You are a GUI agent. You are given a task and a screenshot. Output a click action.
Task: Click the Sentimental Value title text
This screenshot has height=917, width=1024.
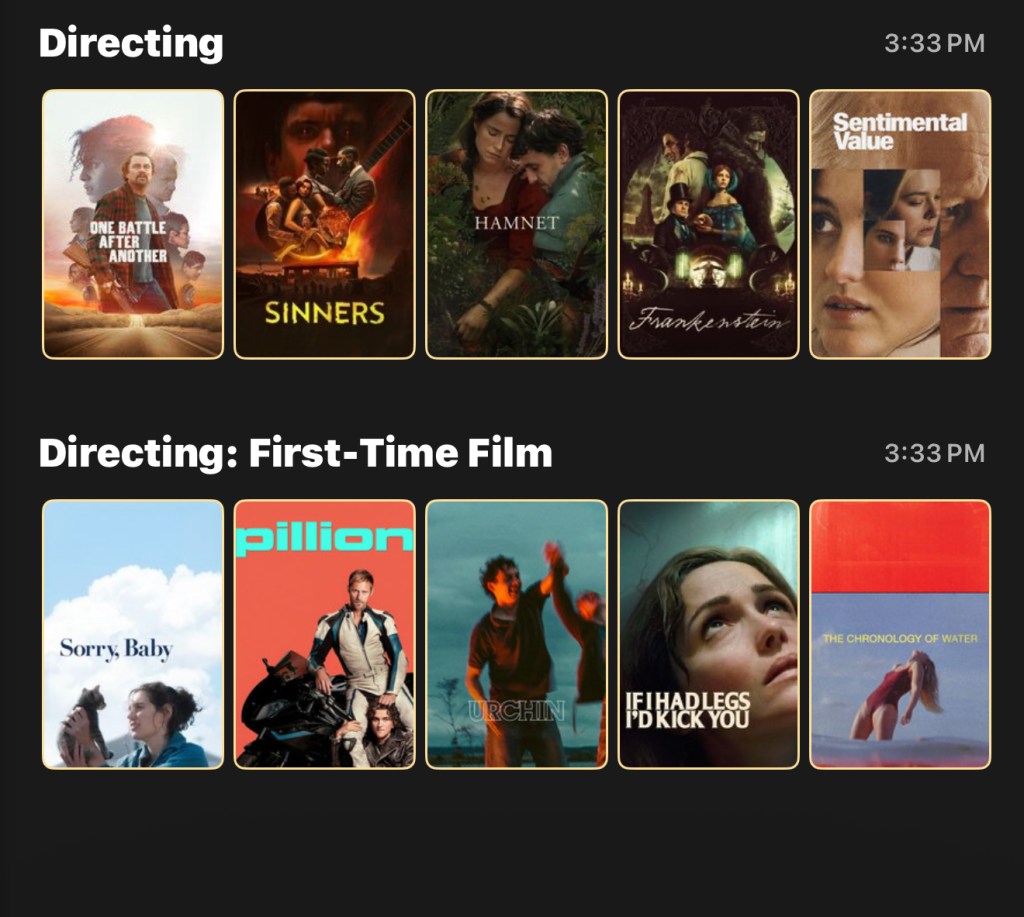point(900,131)
